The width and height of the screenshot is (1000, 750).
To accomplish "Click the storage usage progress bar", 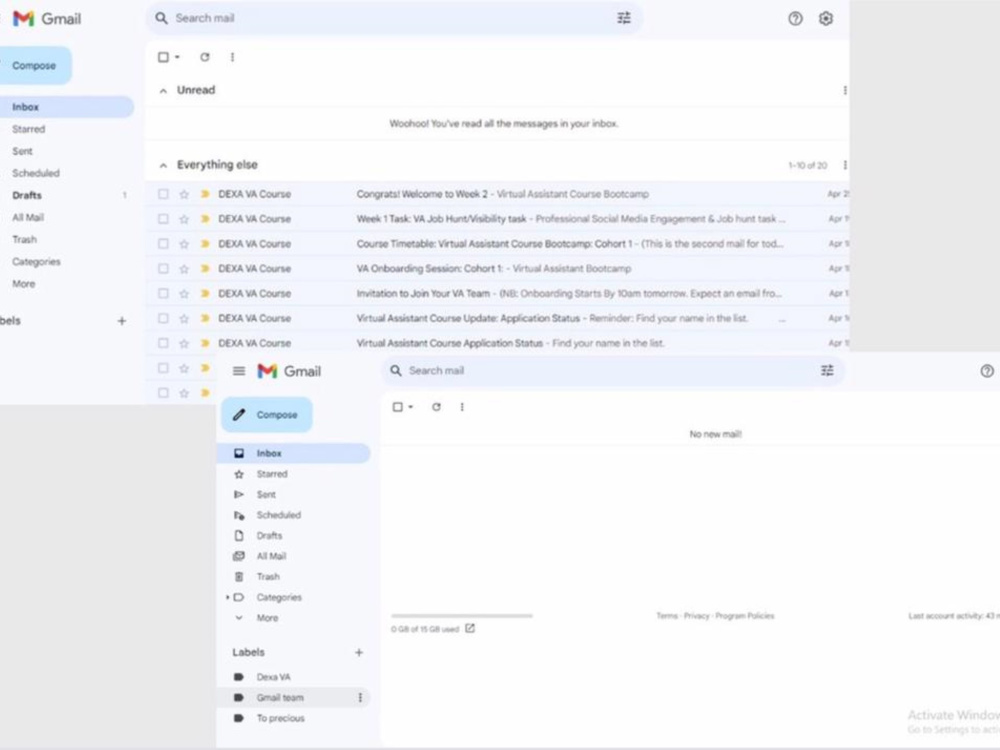I will 462,616.
